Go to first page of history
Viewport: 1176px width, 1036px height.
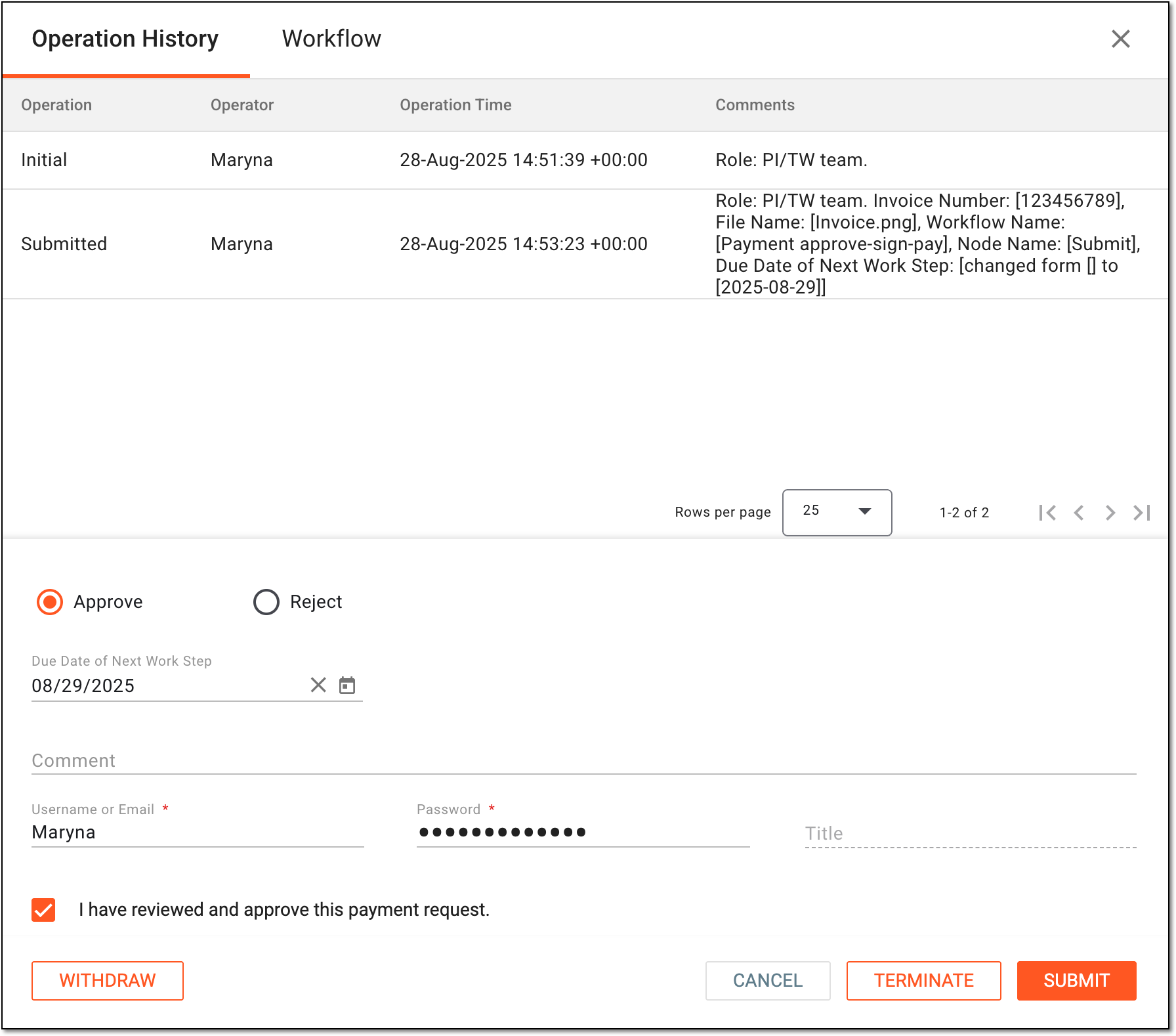[1047, 513]
